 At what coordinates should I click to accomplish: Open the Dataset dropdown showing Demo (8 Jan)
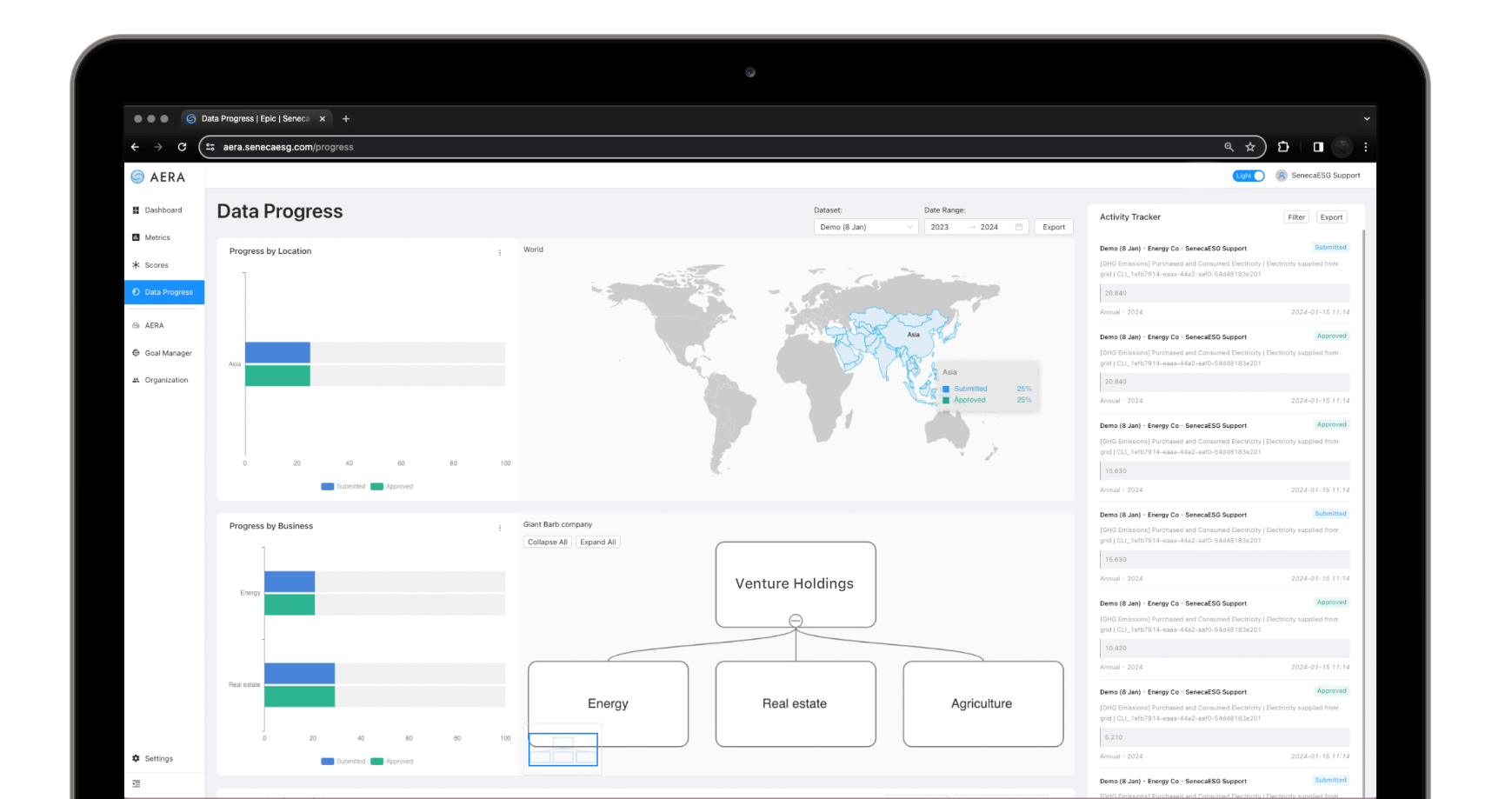coord(865,226)
